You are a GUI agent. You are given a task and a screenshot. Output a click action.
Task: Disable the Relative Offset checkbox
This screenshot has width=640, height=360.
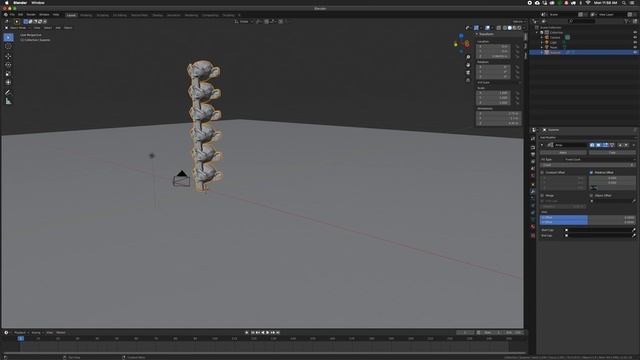591,173
